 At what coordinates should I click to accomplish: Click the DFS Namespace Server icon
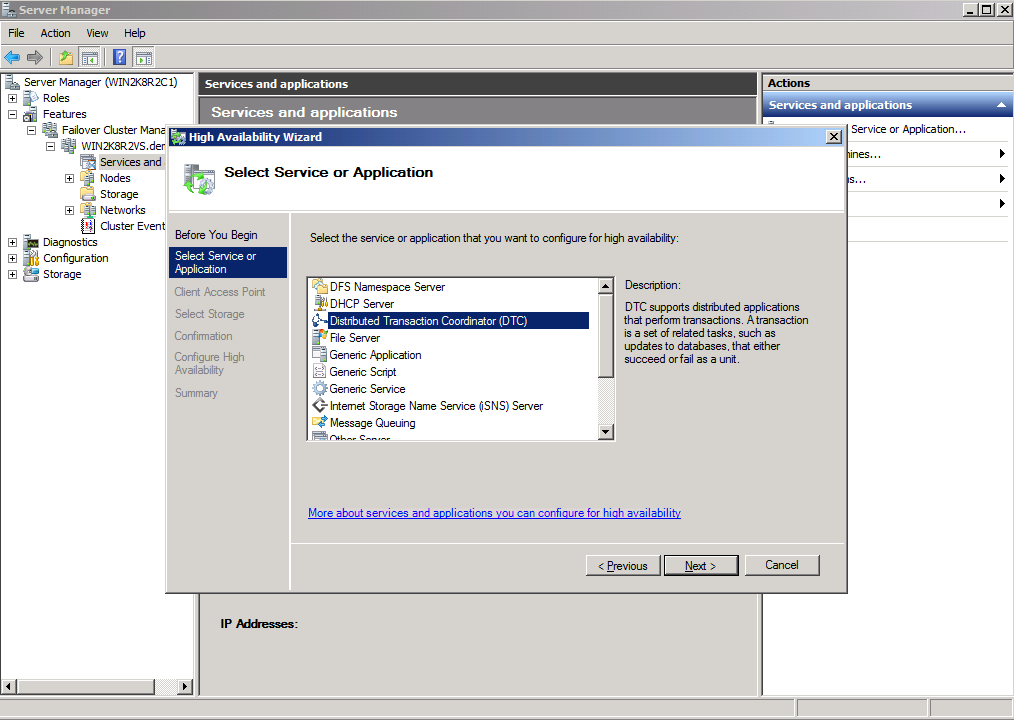point(319,286)
